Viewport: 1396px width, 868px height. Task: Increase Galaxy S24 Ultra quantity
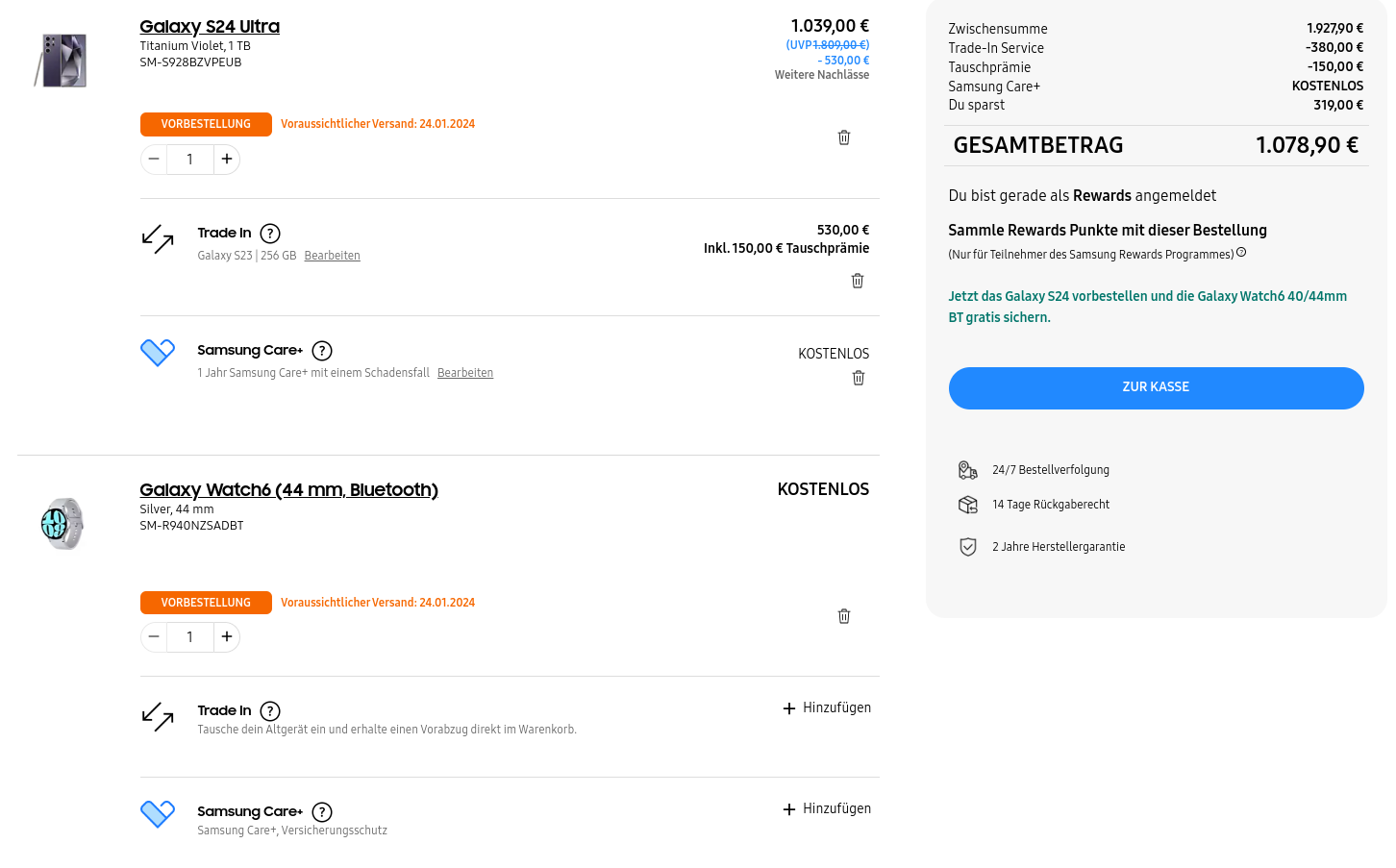click(227, 159)
